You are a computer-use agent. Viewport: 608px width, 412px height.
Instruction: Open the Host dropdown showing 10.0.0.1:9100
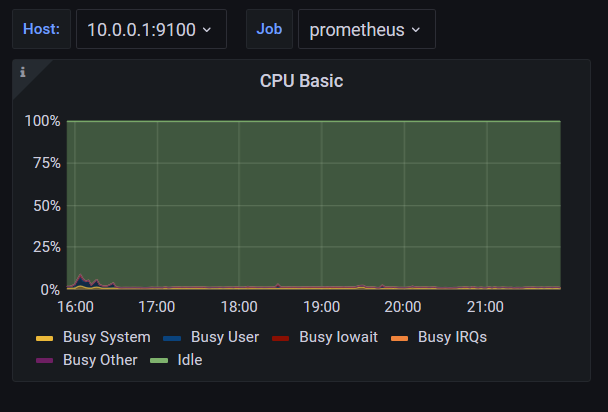tap(151, 29)
